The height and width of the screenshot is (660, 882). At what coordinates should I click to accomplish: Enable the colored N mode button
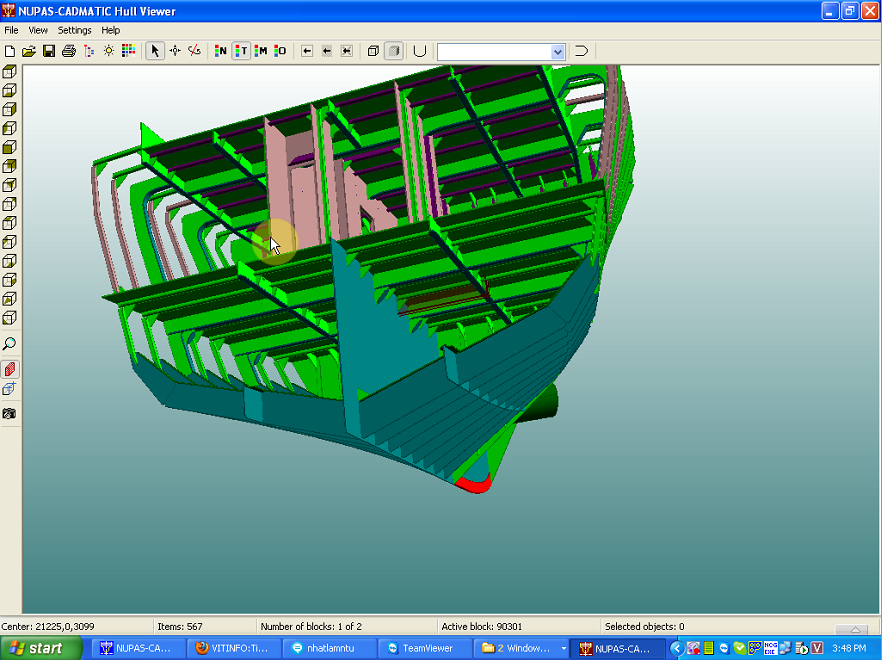click(221, 51)
